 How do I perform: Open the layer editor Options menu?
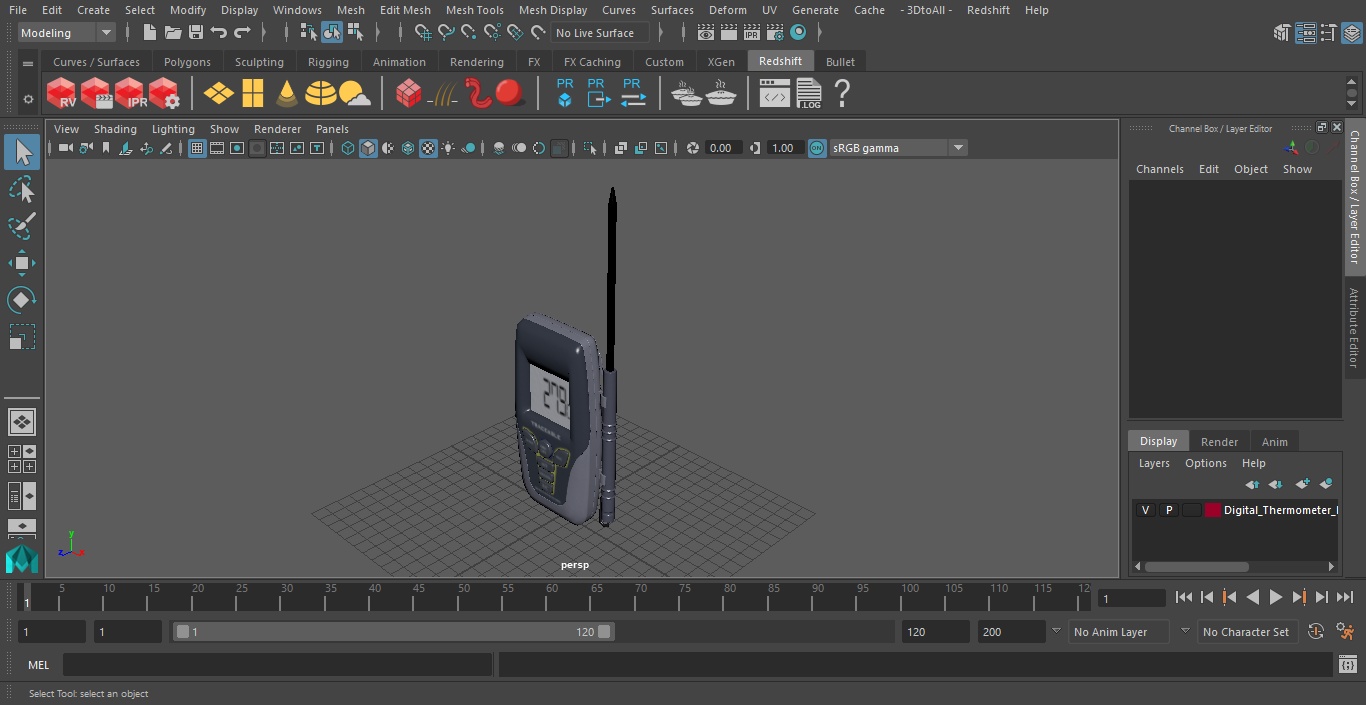click(1205, 463)
